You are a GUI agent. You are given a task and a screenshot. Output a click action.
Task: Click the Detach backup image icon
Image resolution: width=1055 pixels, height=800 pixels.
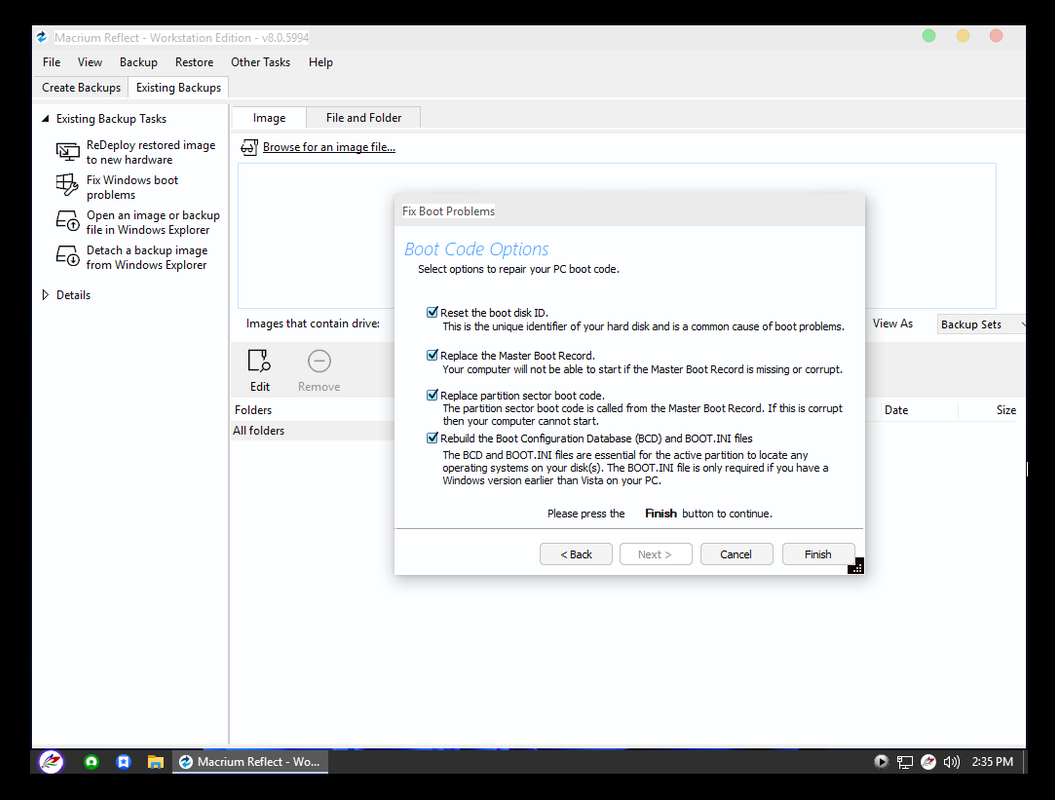67,256
